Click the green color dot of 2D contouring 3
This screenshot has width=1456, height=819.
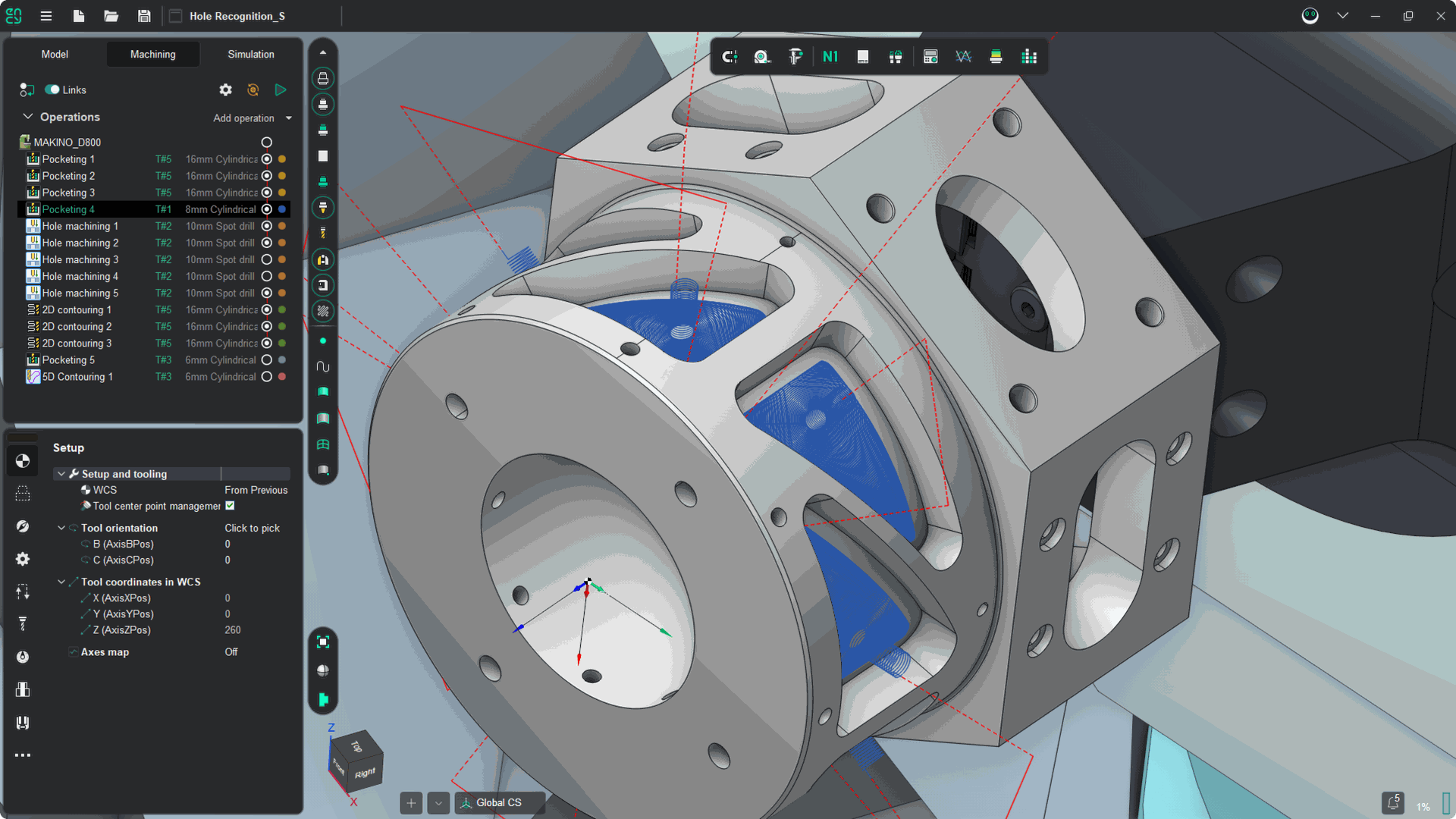pyautogui.click(x=282, y=344)
